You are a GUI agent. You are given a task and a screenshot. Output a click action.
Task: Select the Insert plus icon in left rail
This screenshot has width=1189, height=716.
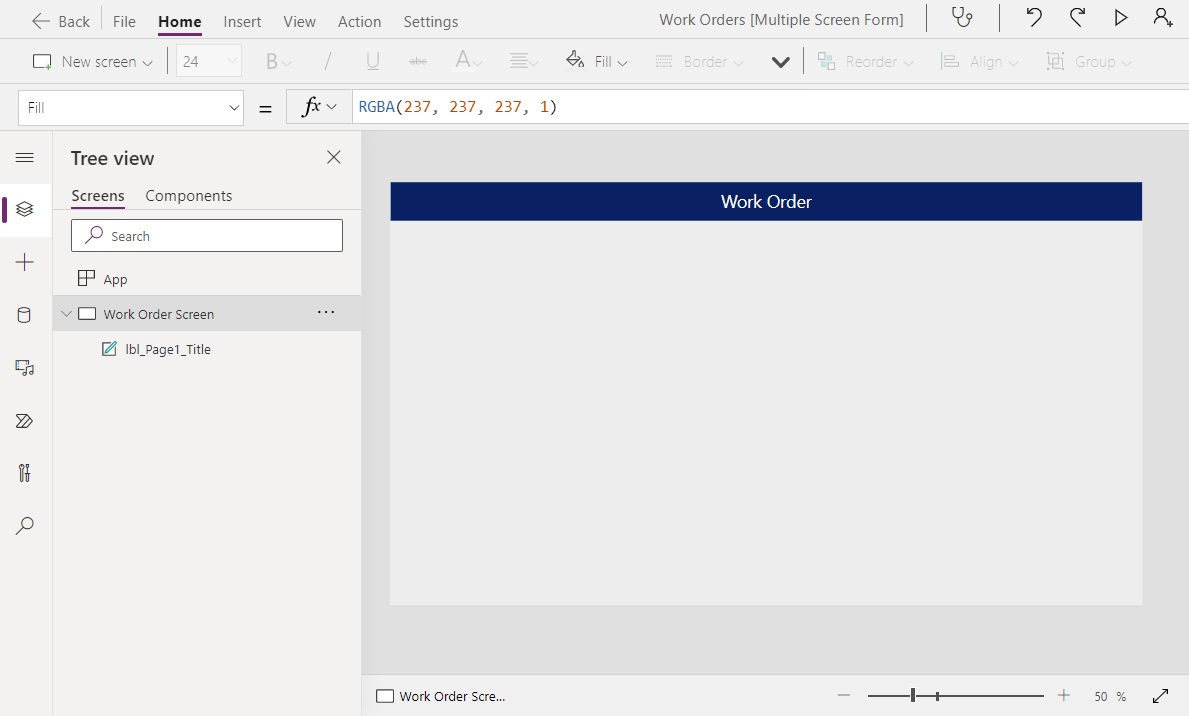pos(25,262)
